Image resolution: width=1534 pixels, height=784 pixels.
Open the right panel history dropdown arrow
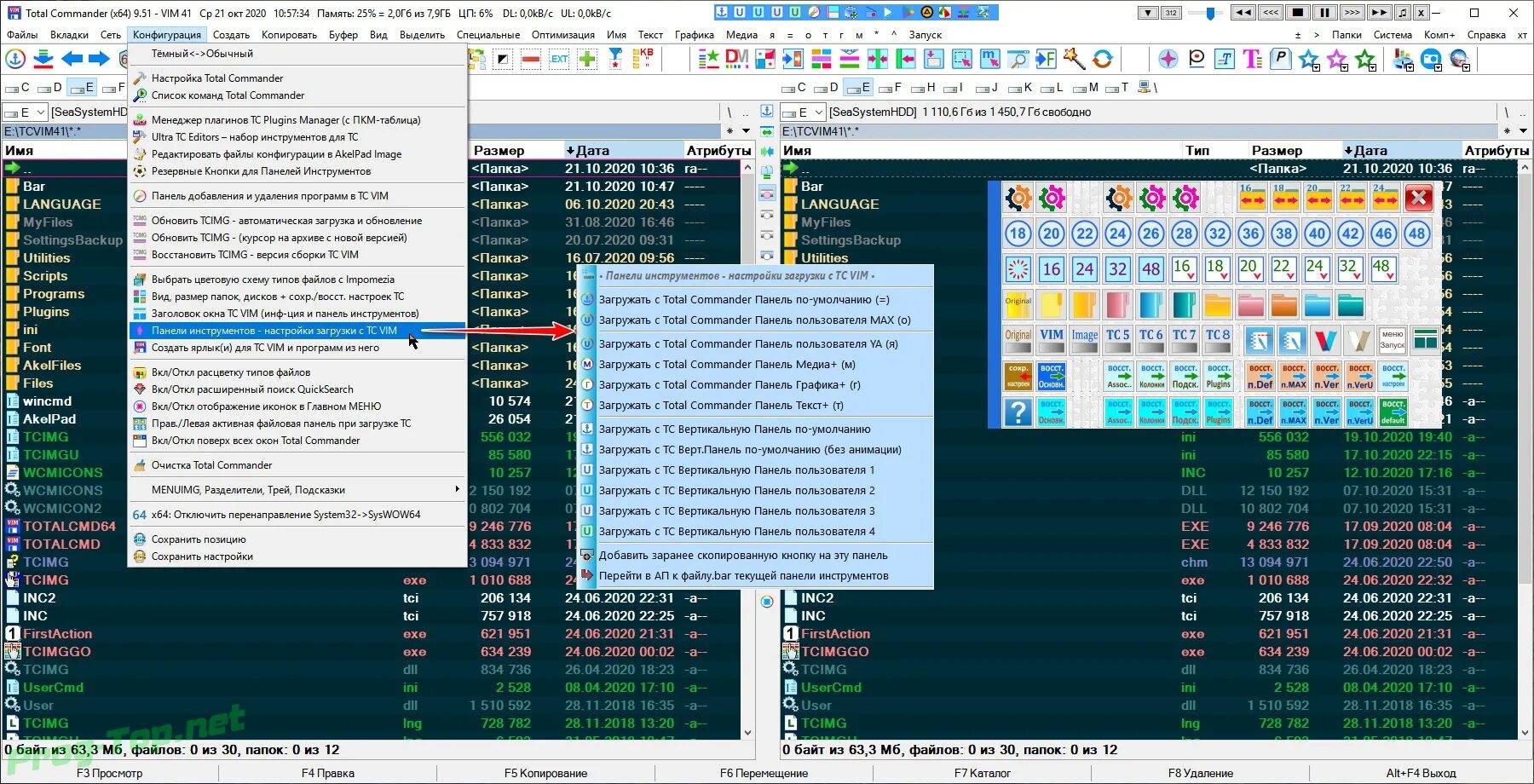1524,131
